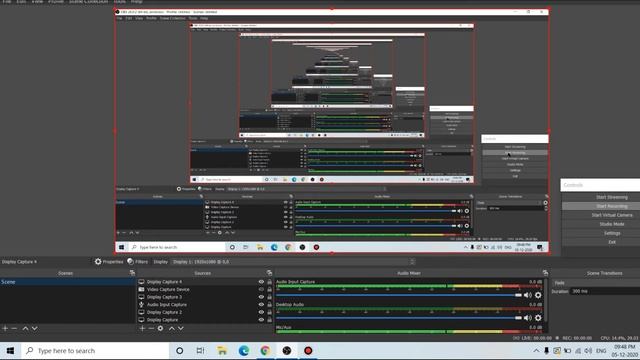This screenshot has width=640, height=360.
Task: Click the Video Capture Device camera icon
Action: click(142, 289)
